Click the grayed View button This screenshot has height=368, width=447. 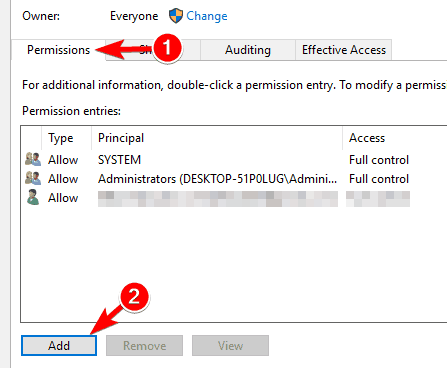click(x=230, y=346)
